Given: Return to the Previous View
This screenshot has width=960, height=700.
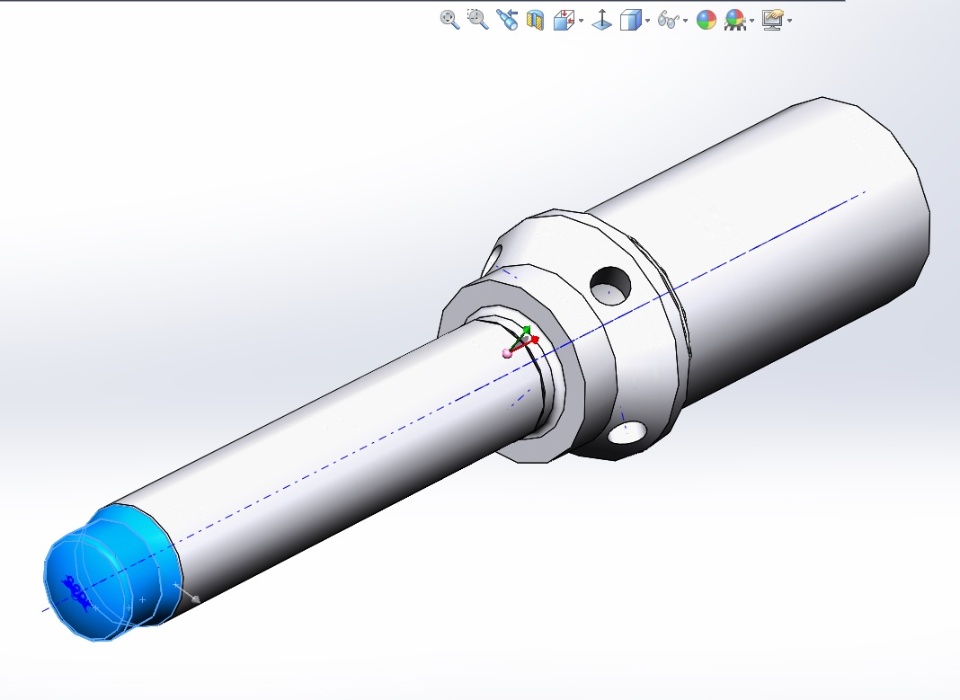Looking at the screenshot, I should (x=507, y=20).
